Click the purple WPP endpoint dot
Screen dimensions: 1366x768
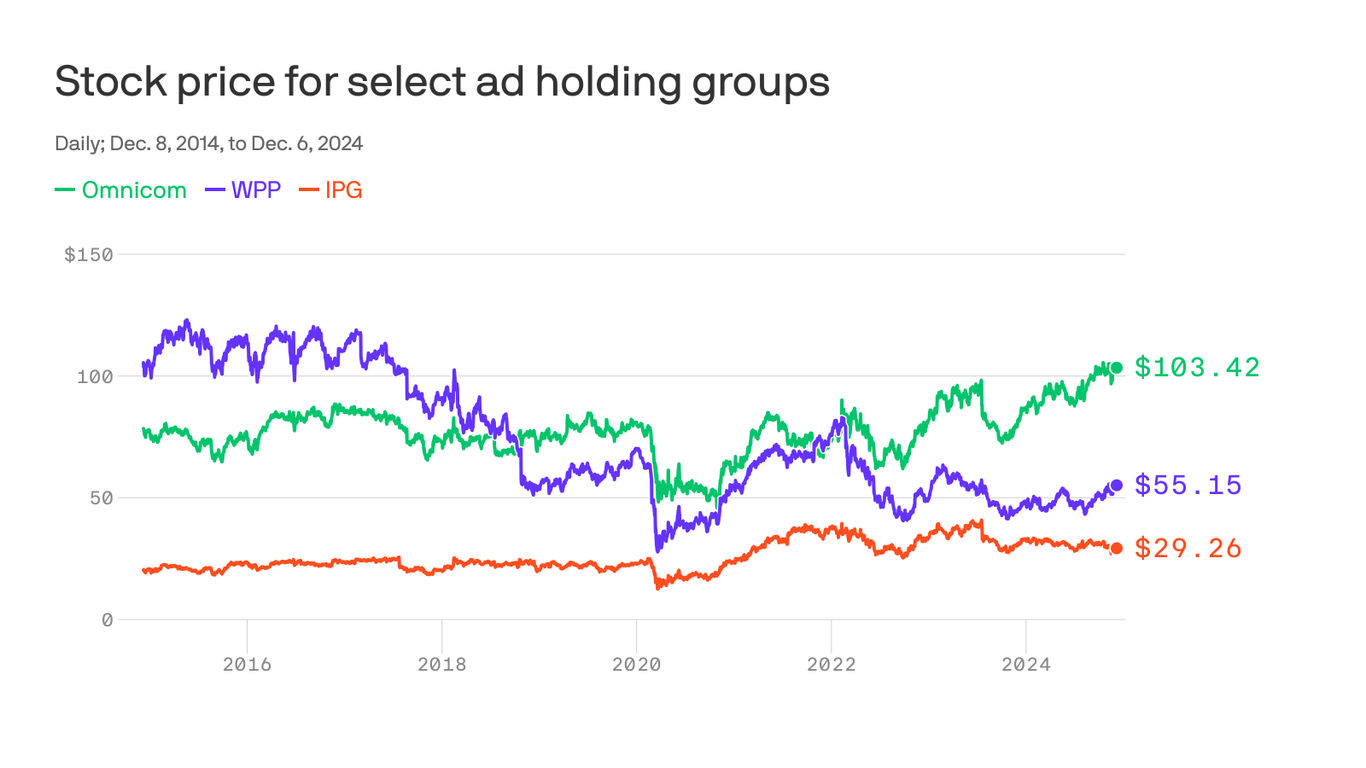click(x=1117, y=485)
